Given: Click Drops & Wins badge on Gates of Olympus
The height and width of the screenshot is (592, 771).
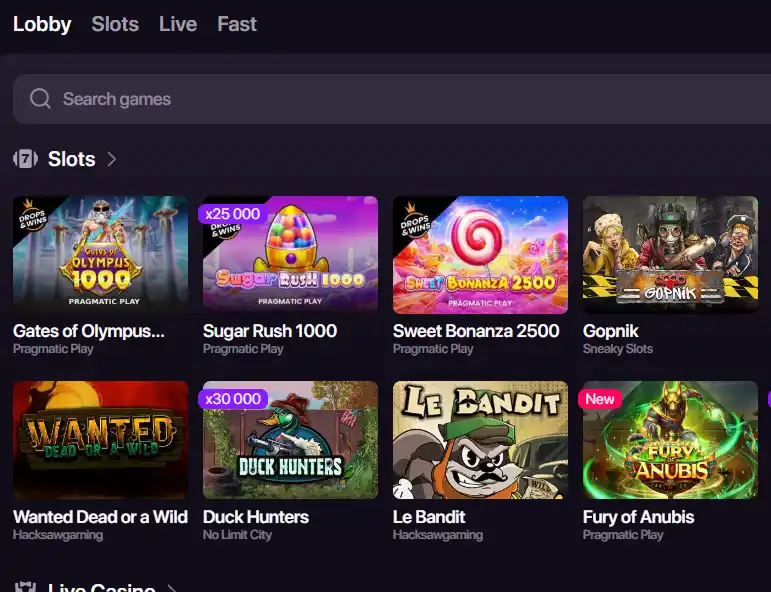Looking at the screenshot, I should (32, 216).
